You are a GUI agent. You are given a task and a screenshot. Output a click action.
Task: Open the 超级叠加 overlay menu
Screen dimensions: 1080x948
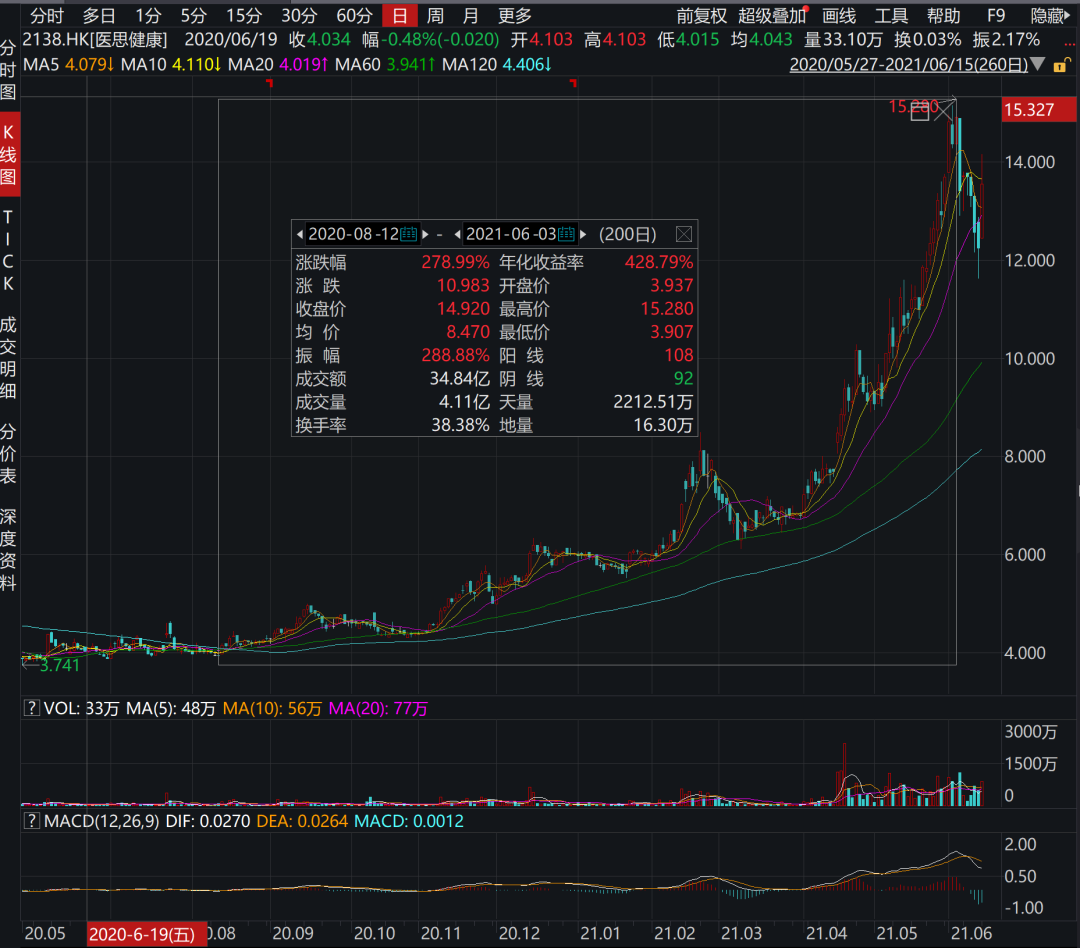click(x=771, y=15)
